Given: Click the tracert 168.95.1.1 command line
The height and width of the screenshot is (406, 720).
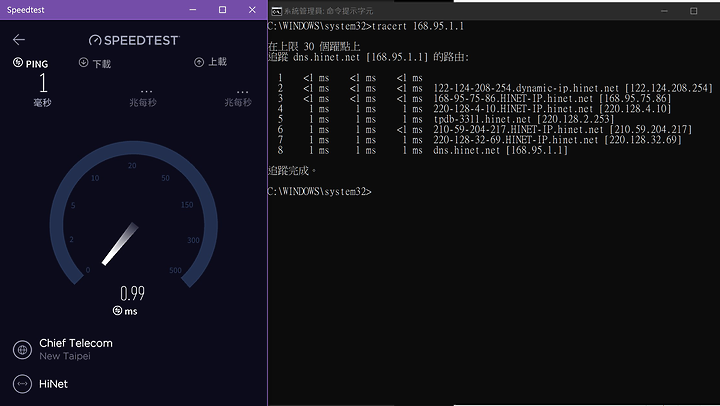Looking at the screenshot, I should click(366, 26).
